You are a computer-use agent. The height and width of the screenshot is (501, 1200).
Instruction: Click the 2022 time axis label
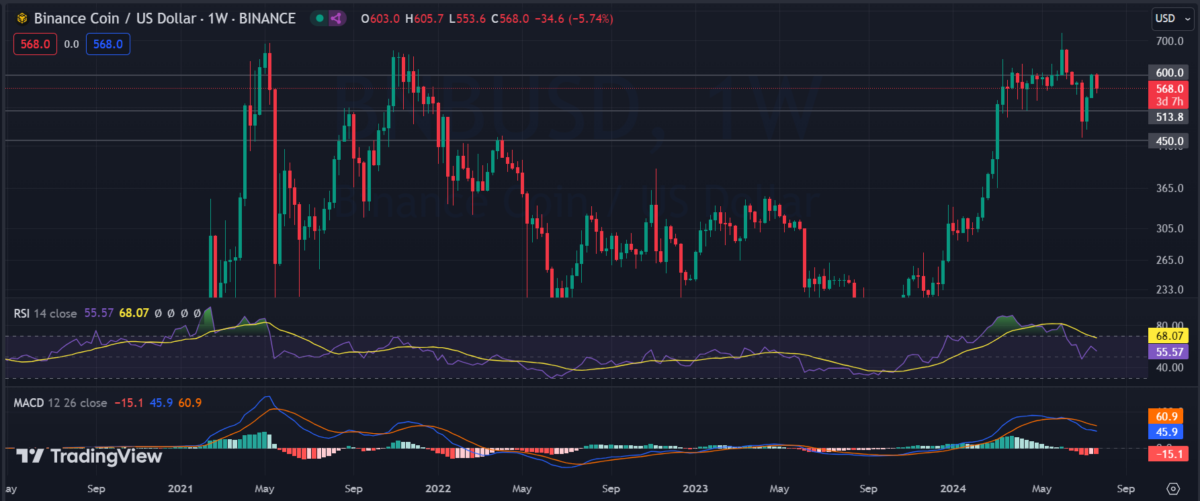pos(437,491)
